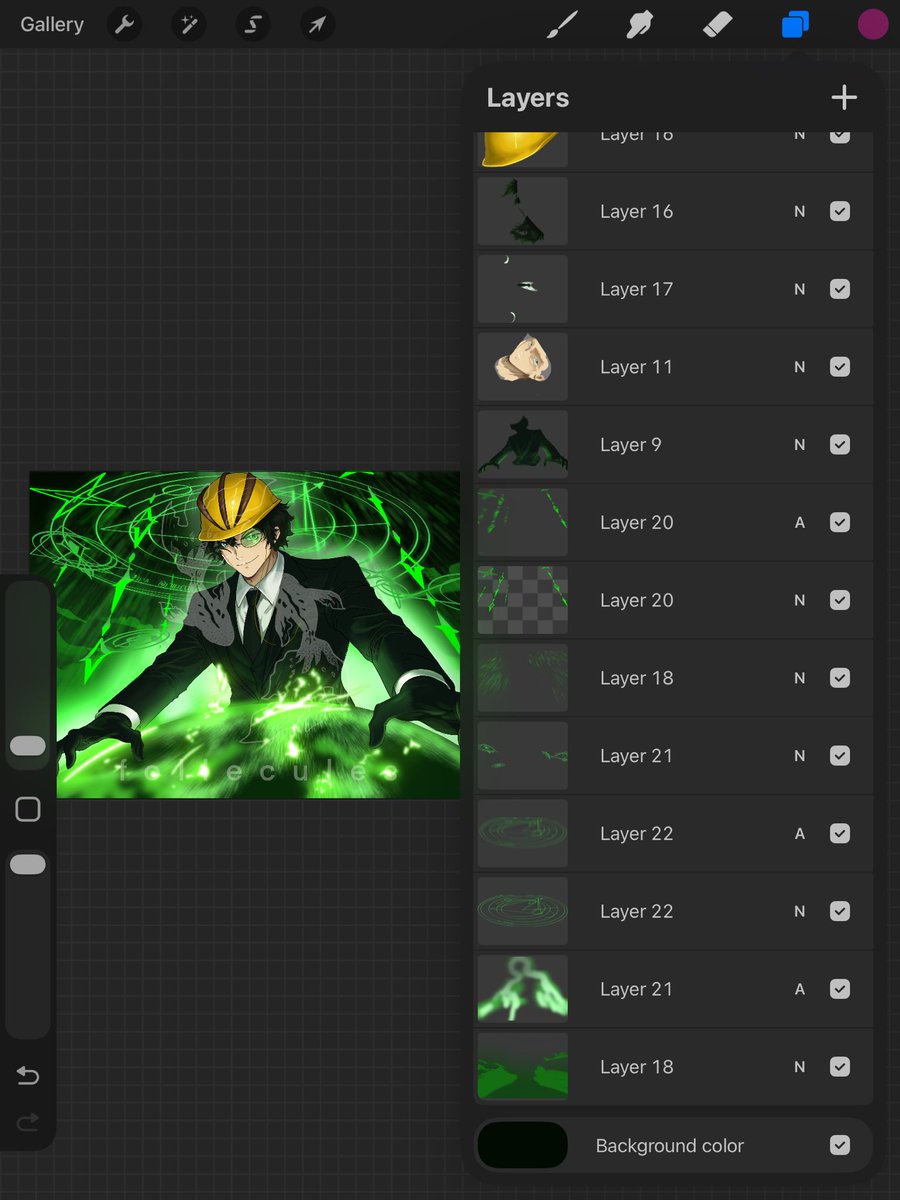This screenshot has height=1200, width=900.
Task: Tap solid green ground thumbnail of Layer 18
Action: [522, 1067]
